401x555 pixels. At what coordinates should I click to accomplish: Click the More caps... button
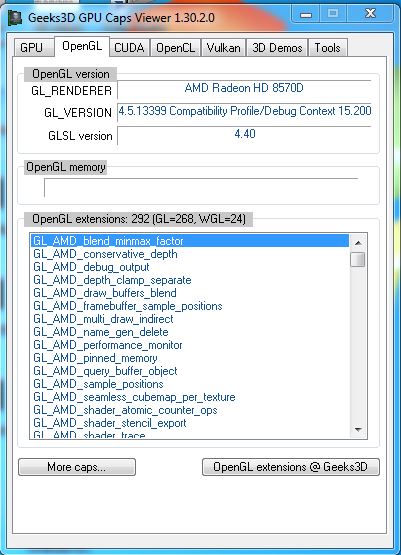77,467
